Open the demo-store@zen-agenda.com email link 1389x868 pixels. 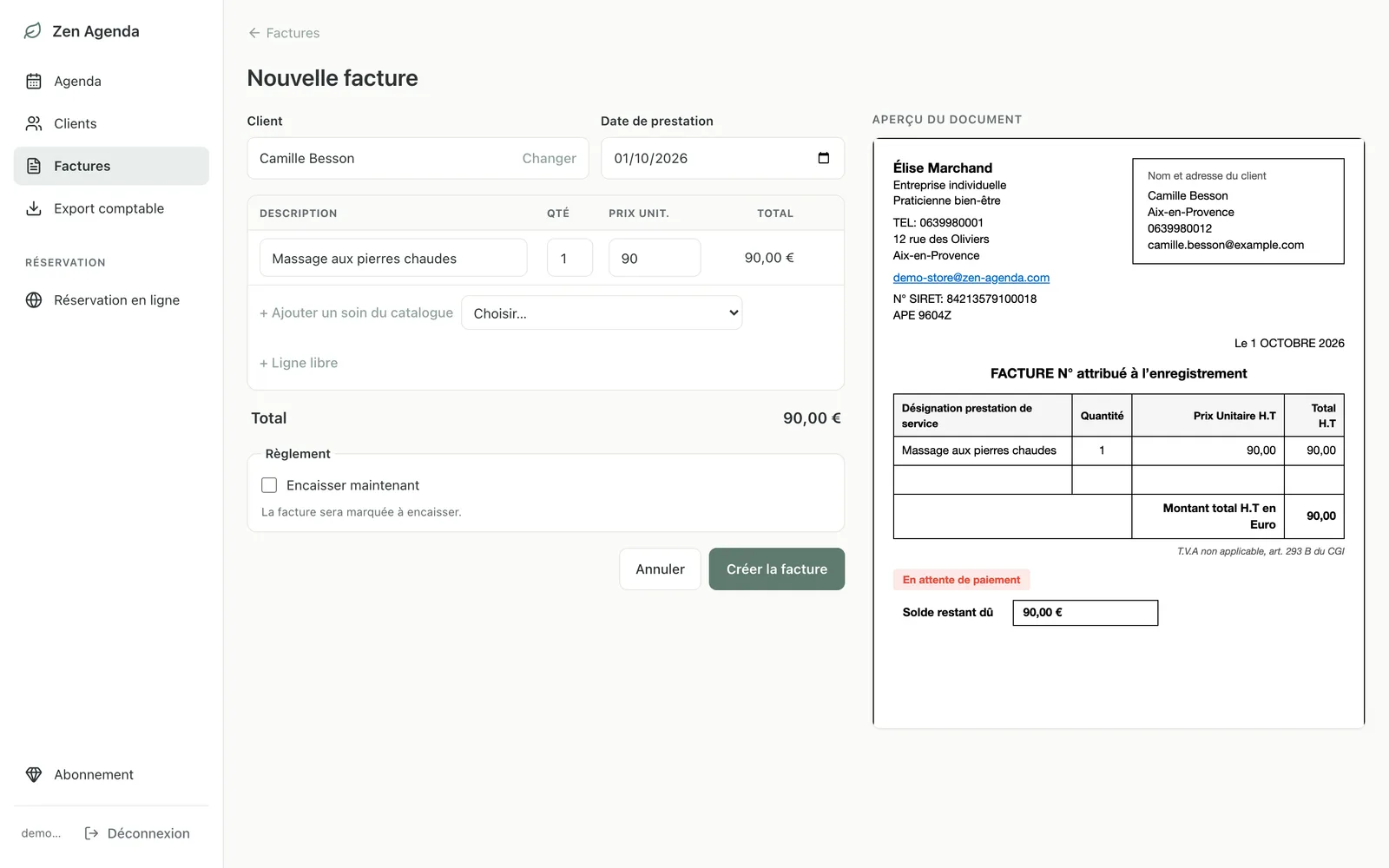point(971,278)
